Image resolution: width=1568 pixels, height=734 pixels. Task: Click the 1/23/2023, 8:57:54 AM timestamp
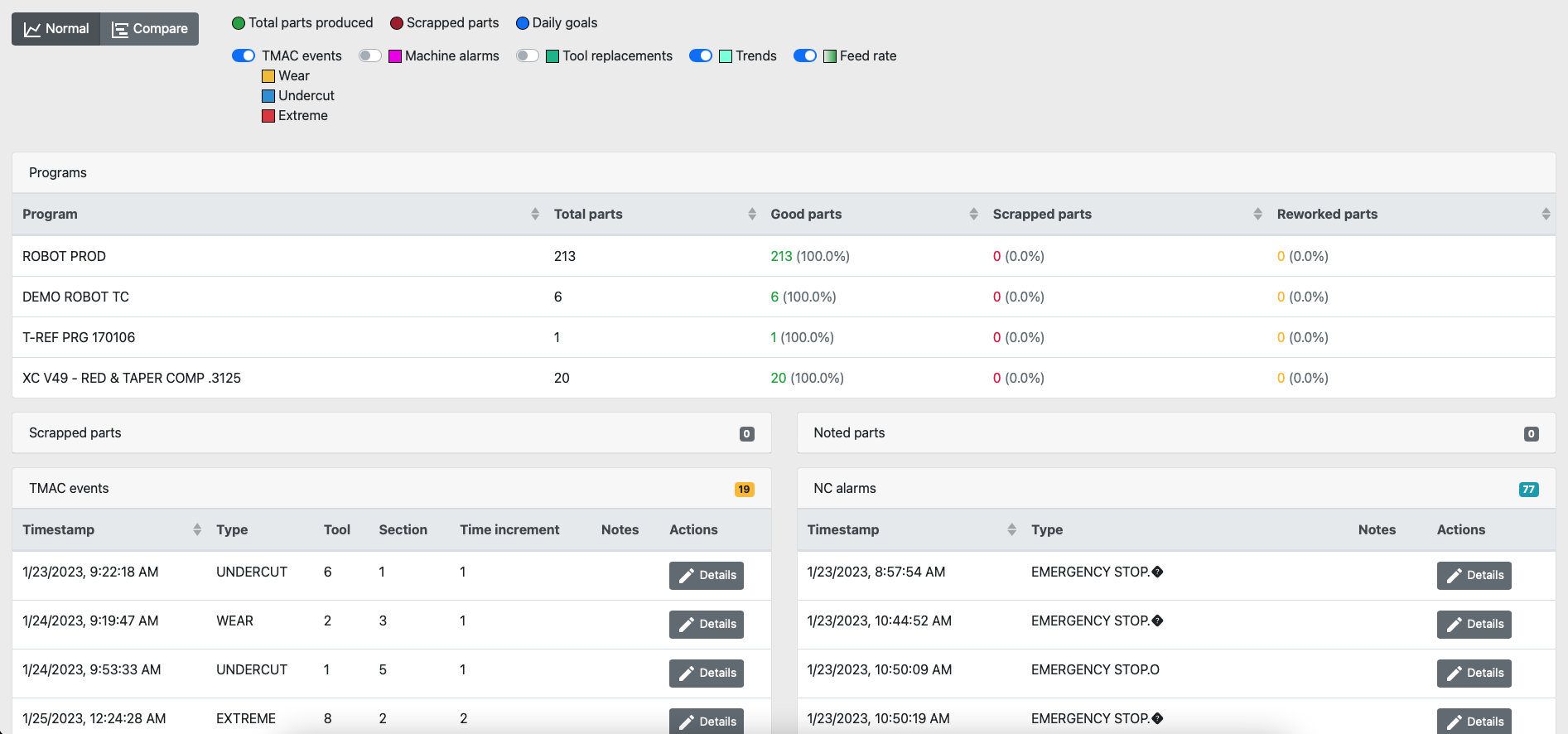pyautogui.click(x=876, y=572)
